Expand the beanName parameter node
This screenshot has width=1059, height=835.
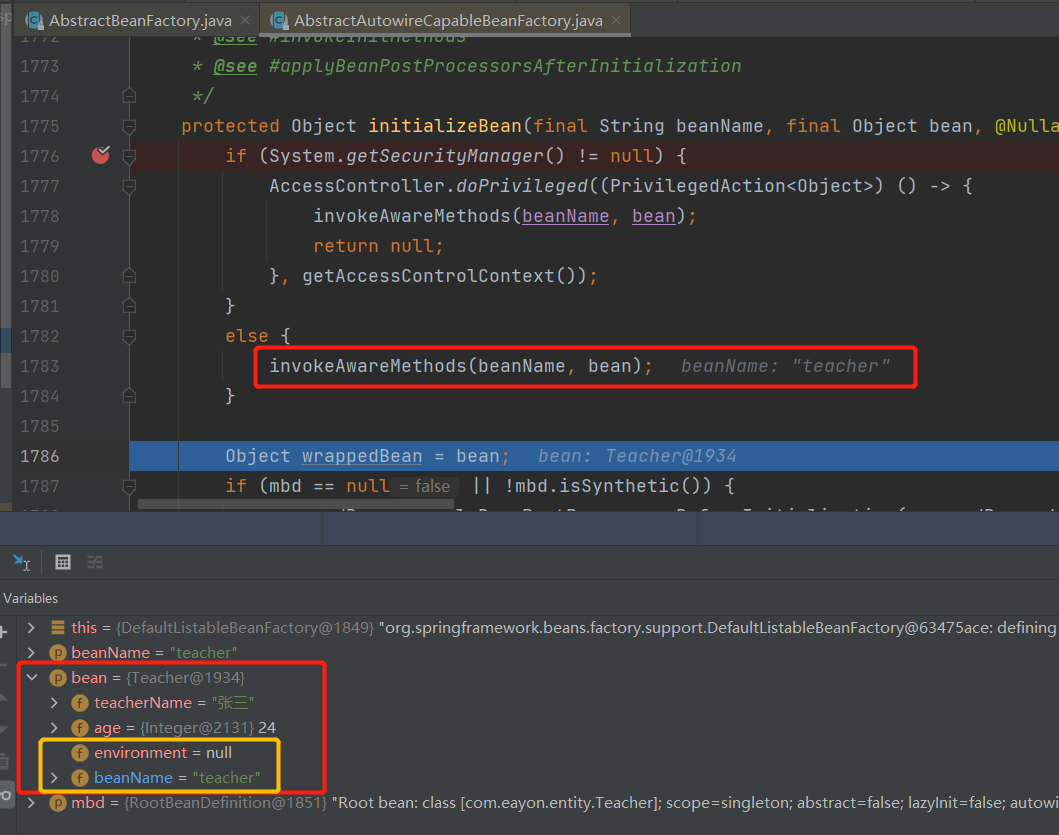(x=31, y=653)
